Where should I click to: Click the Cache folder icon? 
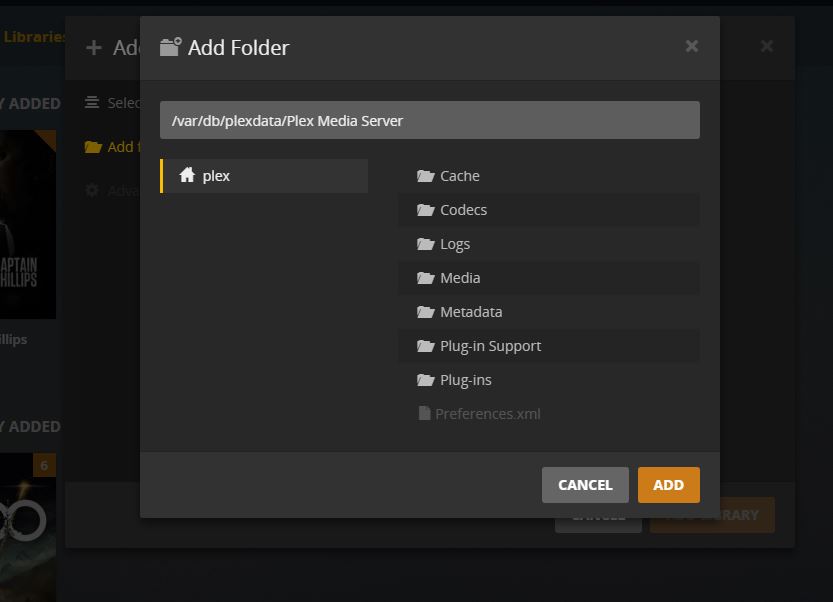[425, 176]
